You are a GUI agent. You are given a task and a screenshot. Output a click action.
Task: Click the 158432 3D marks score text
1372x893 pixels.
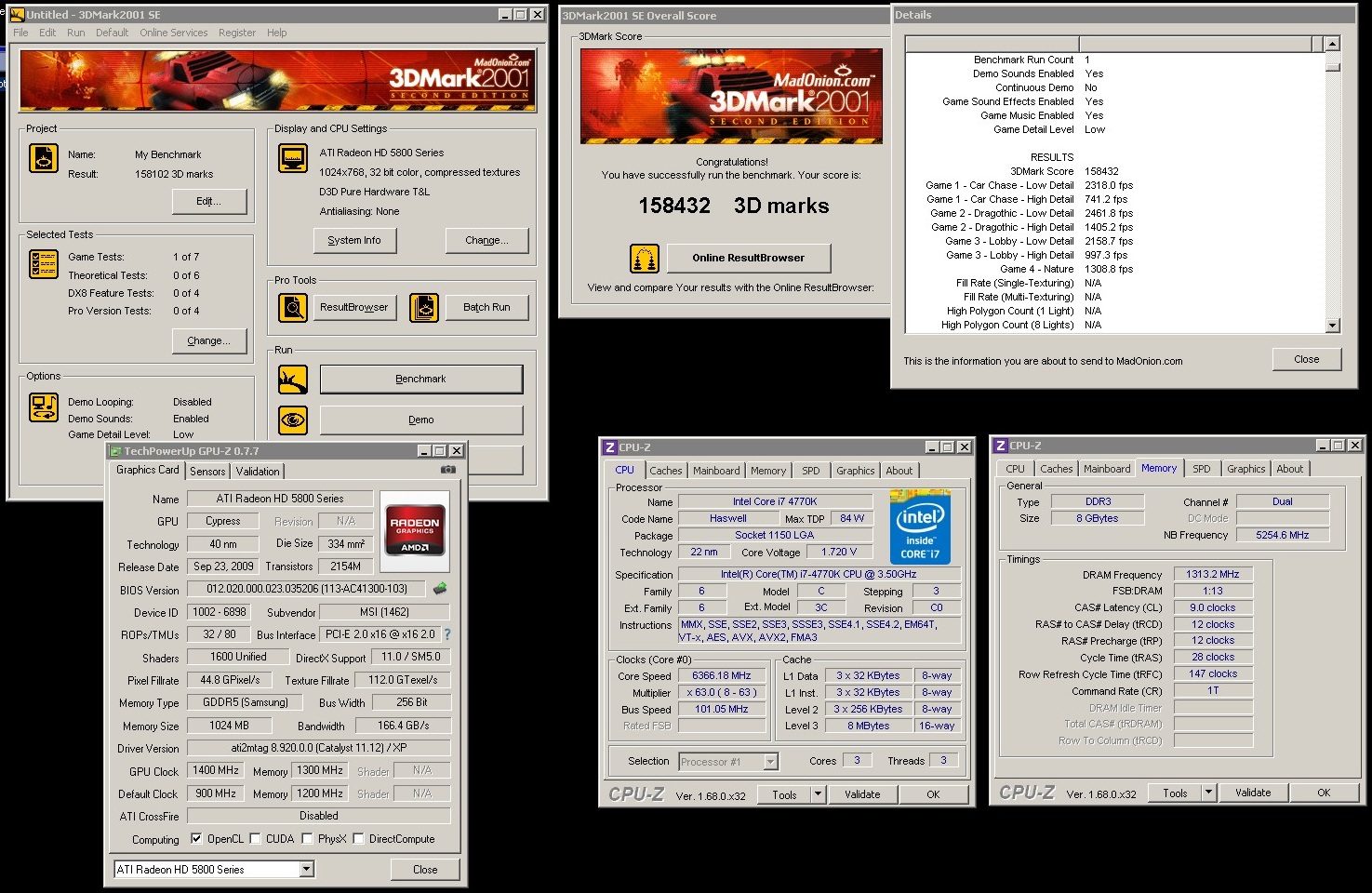coord(734,206)
